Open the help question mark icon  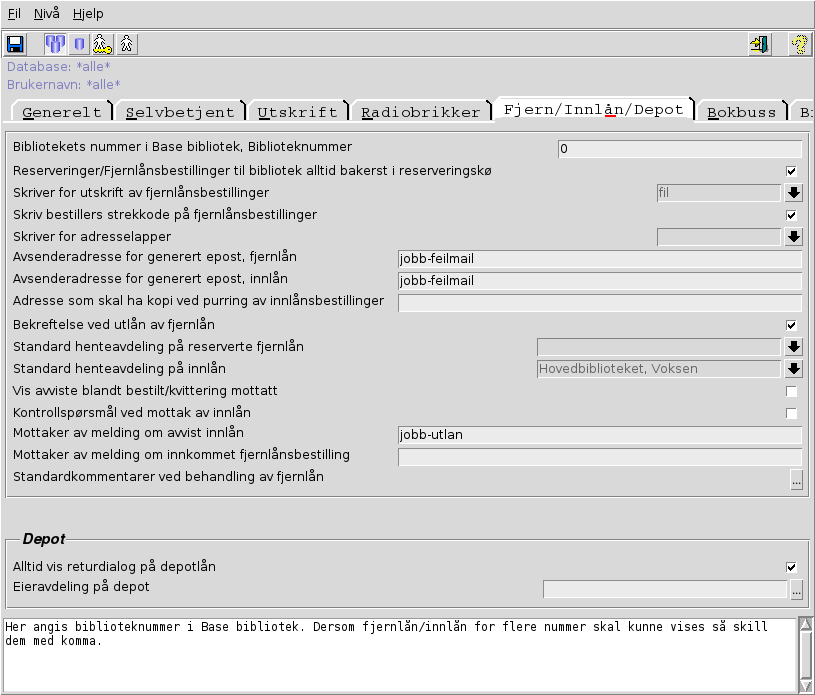pos(799,44)
